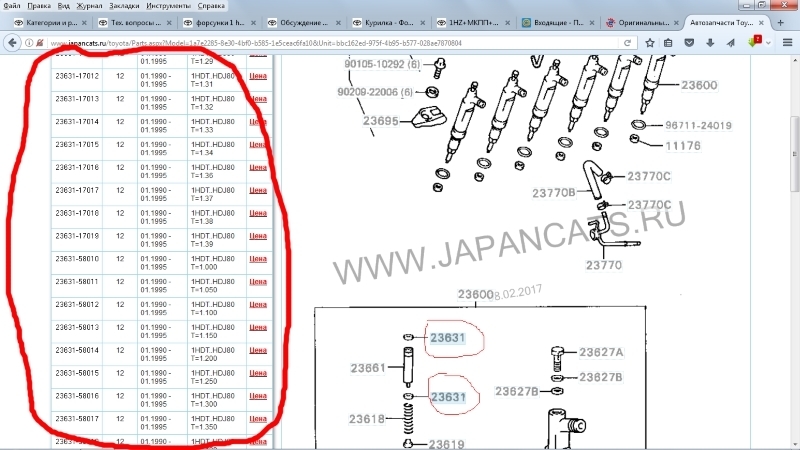The width and height of the screenshot is (800, 450).
Task: Reload the page with refresh icon
Action: (628, 43)
